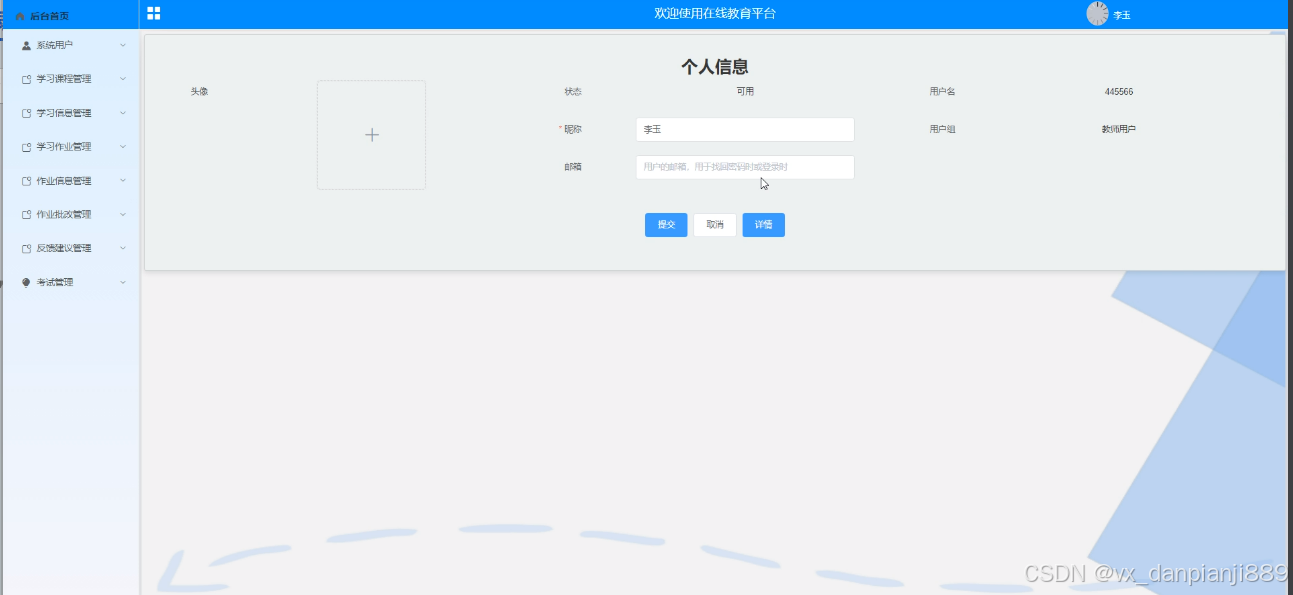Expand the 考试管理 chevron
Image resolution: width=1293 pixels, height=595 pixels.
click(x=123, y=282)
